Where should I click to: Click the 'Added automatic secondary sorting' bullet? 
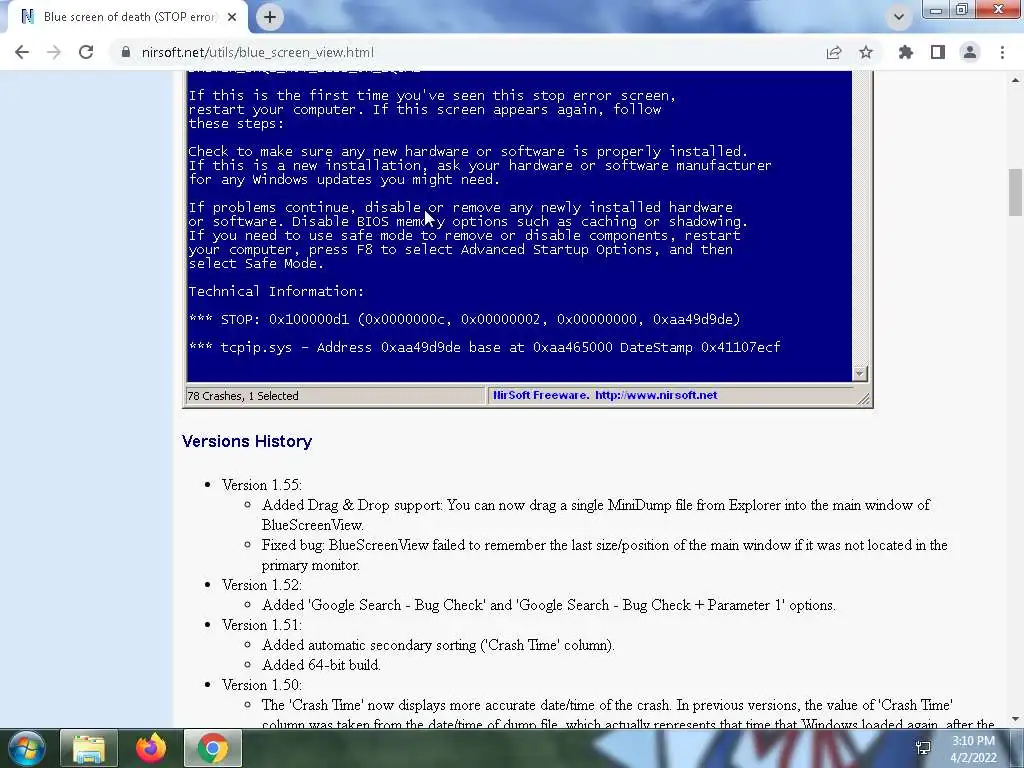point(438,645)
